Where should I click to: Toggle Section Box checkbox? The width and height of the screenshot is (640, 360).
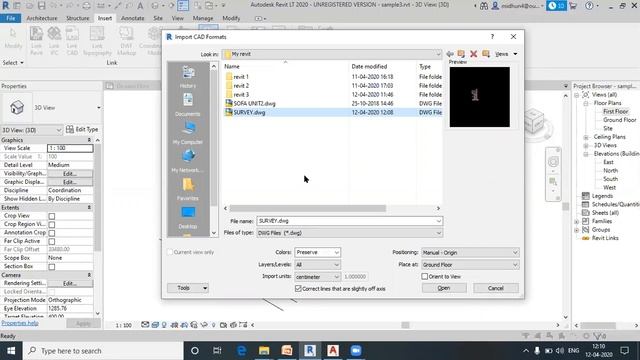(x=52, y=267)
